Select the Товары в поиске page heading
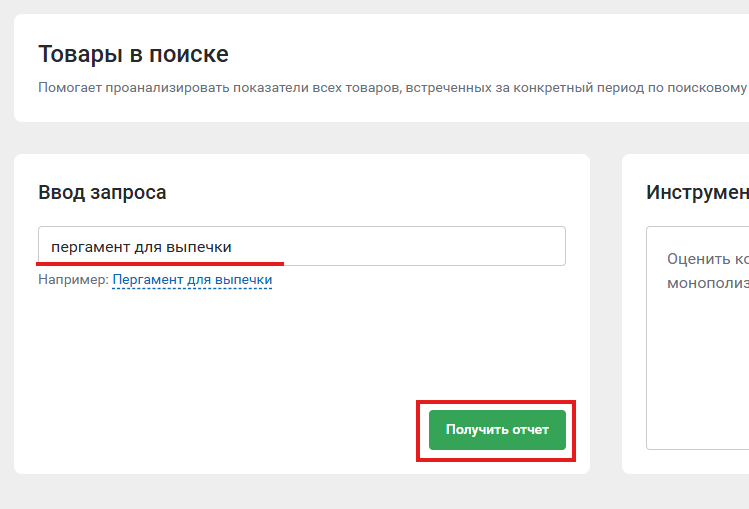The image size is (749, 509). pos(133,54)
